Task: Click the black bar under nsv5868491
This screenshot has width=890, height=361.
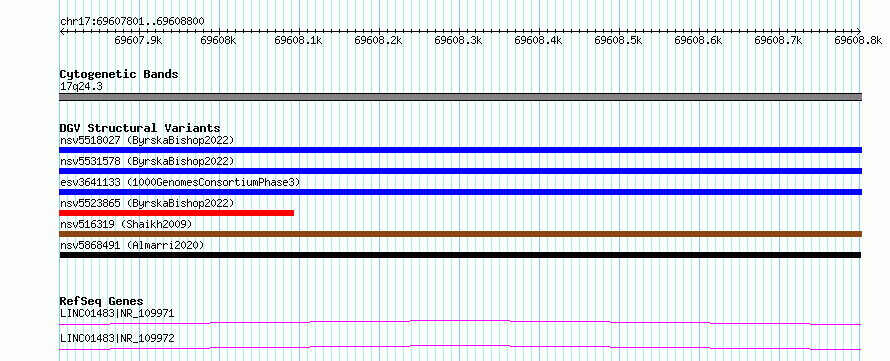Action: [460, 255]
